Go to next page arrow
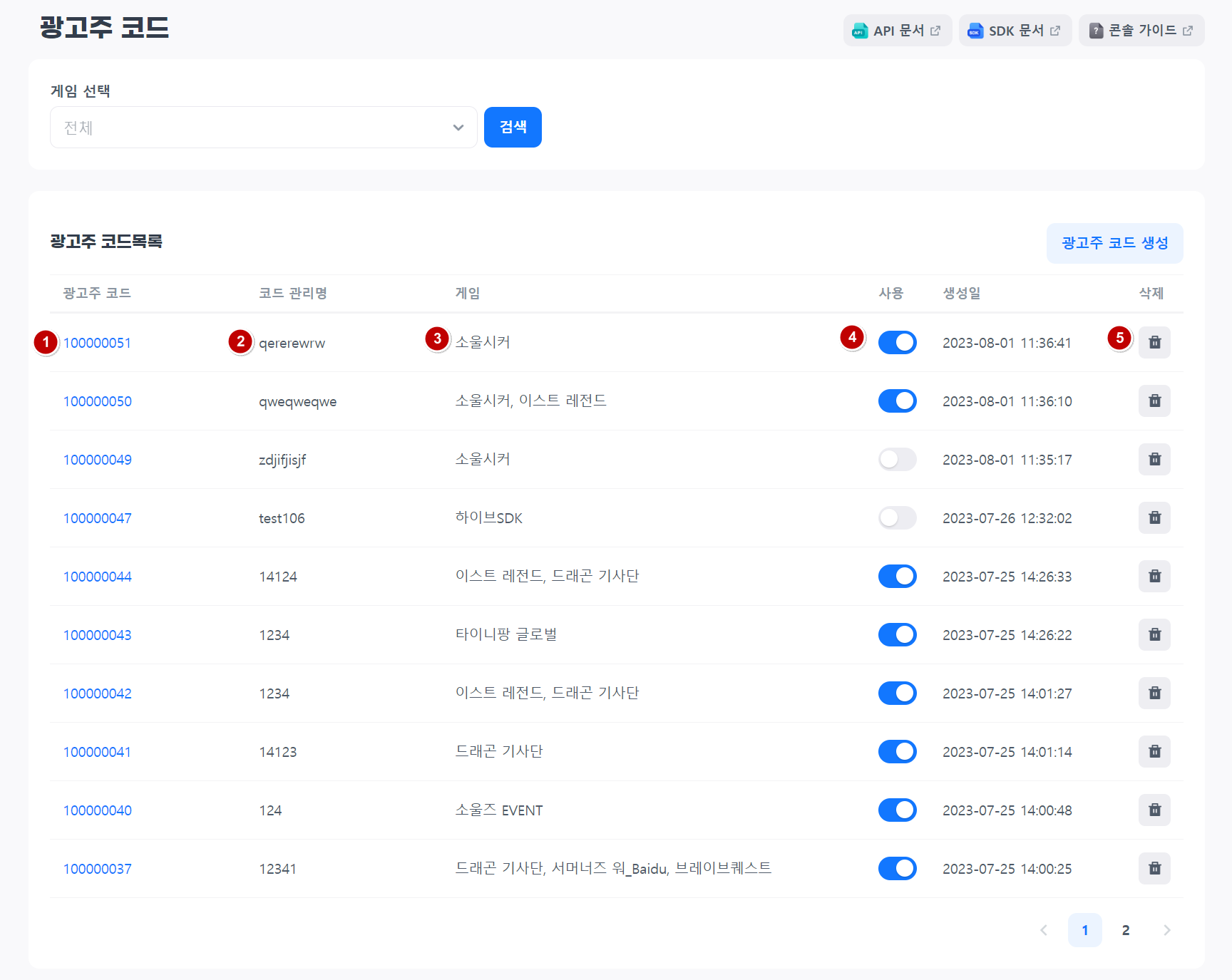The image size is (1232, 980). point(1166,930)
